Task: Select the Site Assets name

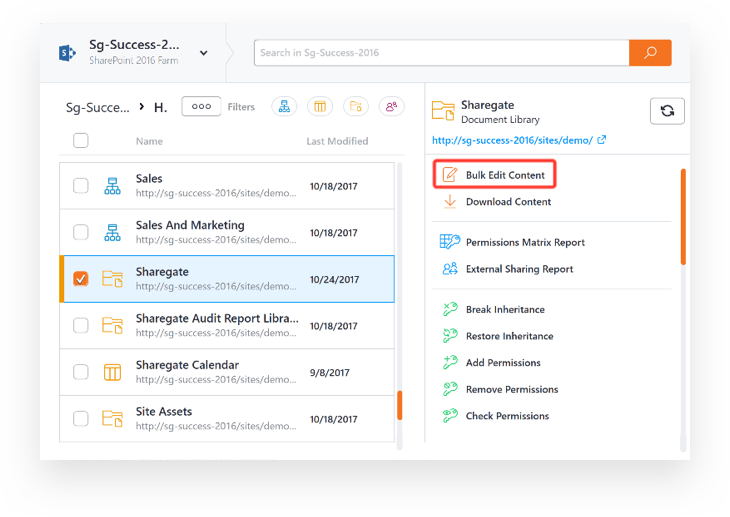Action: 164,412
